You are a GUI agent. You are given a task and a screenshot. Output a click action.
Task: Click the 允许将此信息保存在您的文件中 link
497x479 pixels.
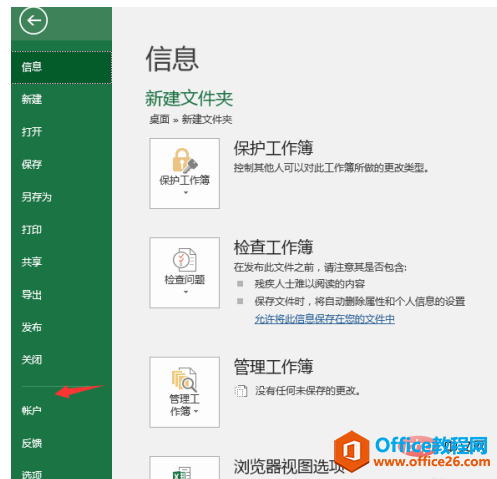(x=325, y=319)
